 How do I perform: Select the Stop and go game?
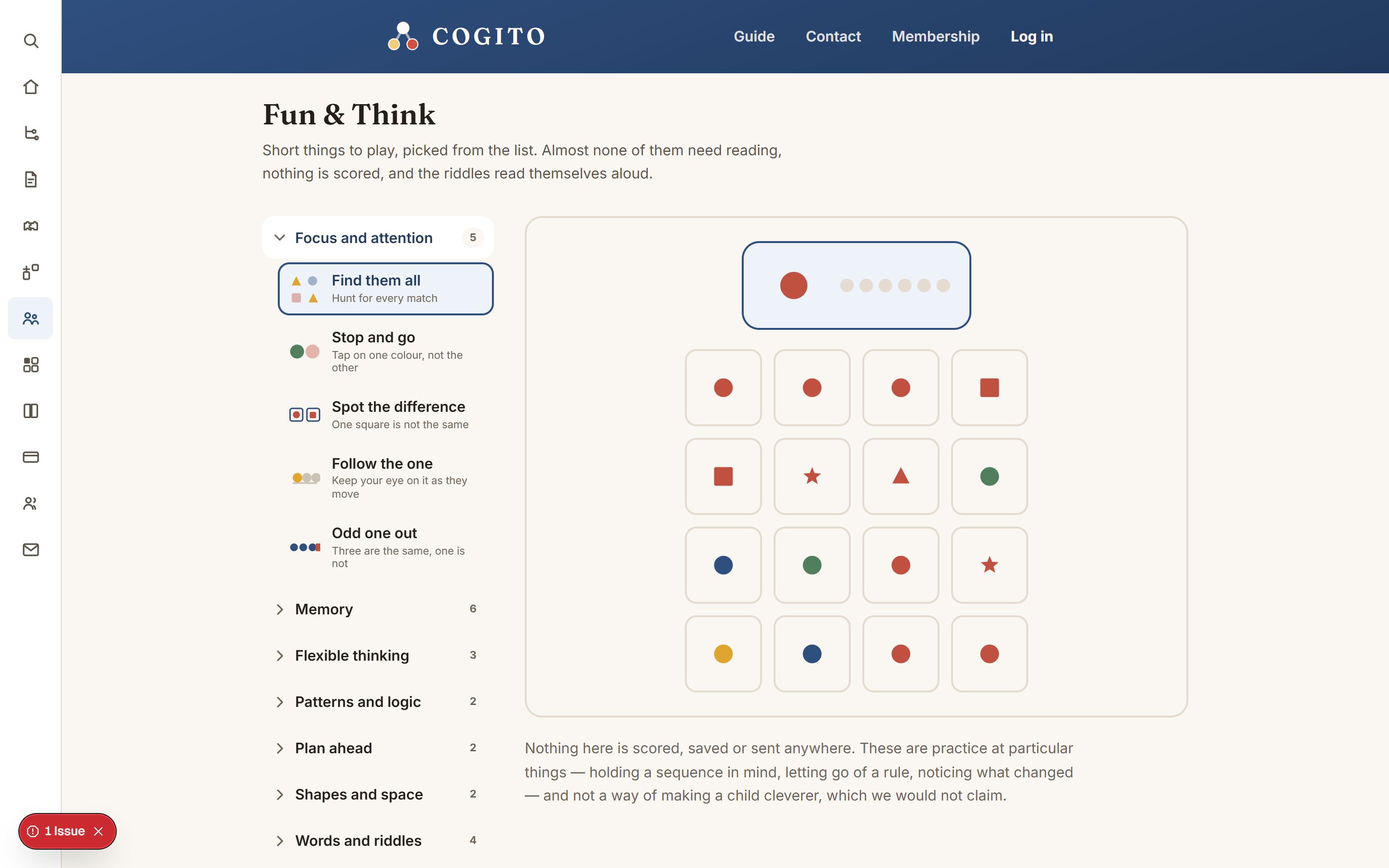click(x=386, y=352)
